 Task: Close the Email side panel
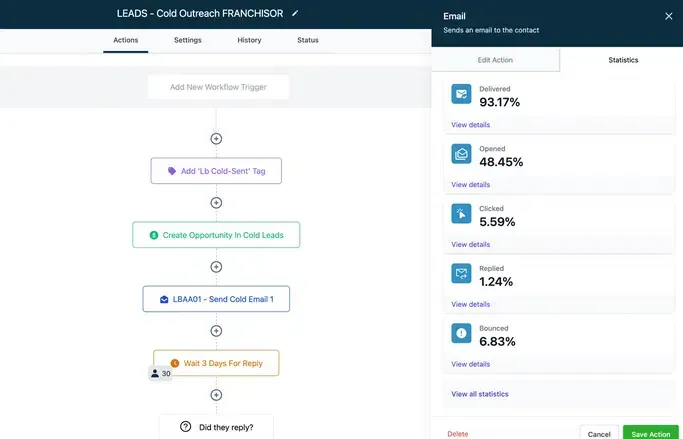tap(669, 16)
